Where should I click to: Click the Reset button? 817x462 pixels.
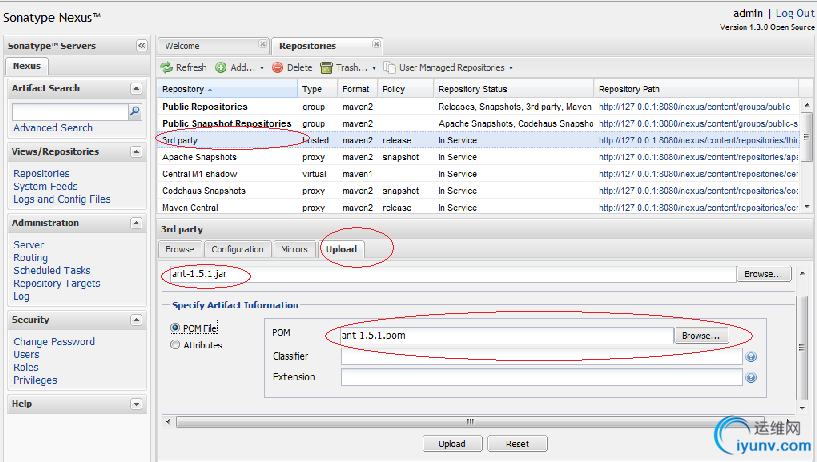(517, 444)
